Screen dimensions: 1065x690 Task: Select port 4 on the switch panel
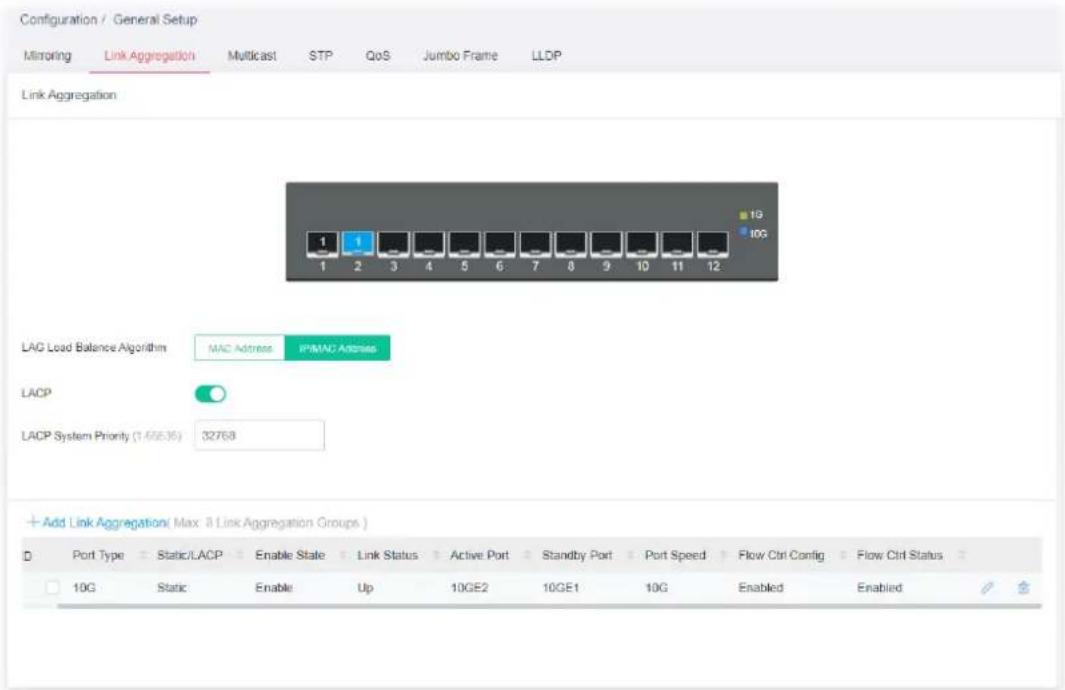pos(429,244)
